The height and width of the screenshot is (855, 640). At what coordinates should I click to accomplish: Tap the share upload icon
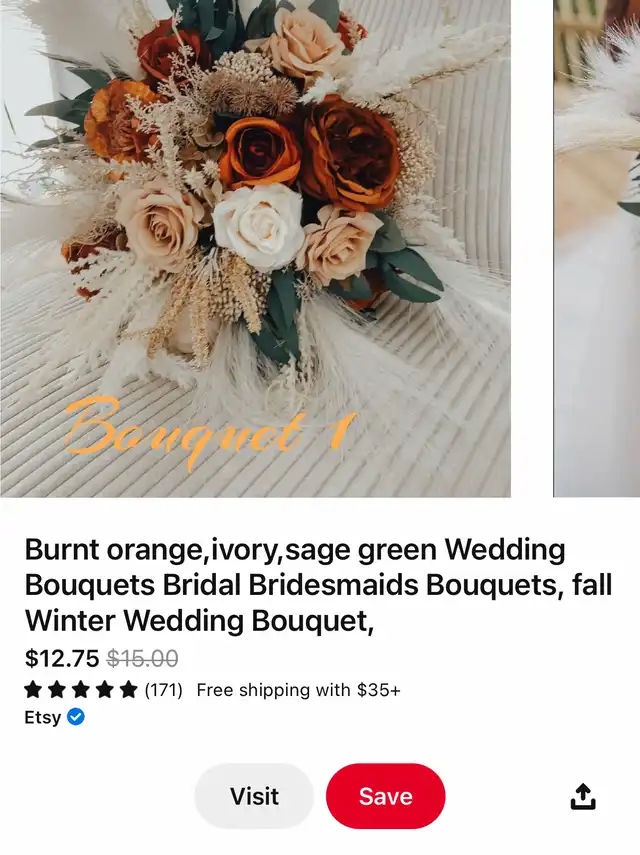click(583, 796)
